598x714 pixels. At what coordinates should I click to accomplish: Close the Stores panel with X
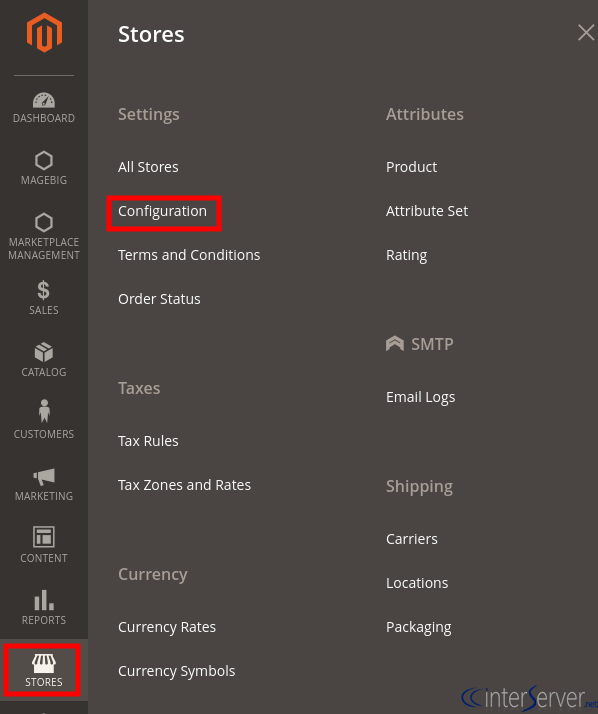click(x=586, y=33)
